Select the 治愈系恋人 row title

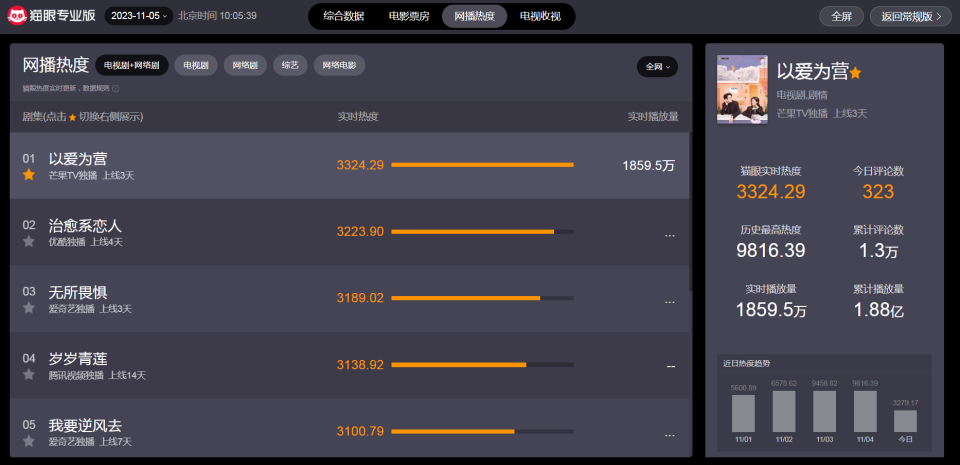85,225
